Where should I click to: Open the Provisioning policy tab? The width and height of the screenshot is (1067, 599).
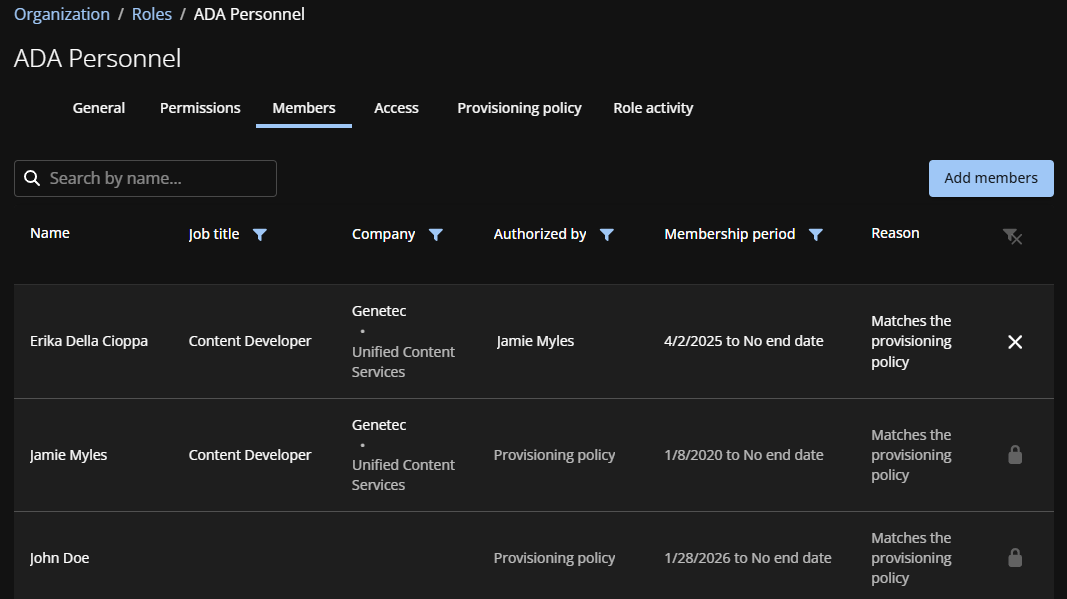(519, 108)
